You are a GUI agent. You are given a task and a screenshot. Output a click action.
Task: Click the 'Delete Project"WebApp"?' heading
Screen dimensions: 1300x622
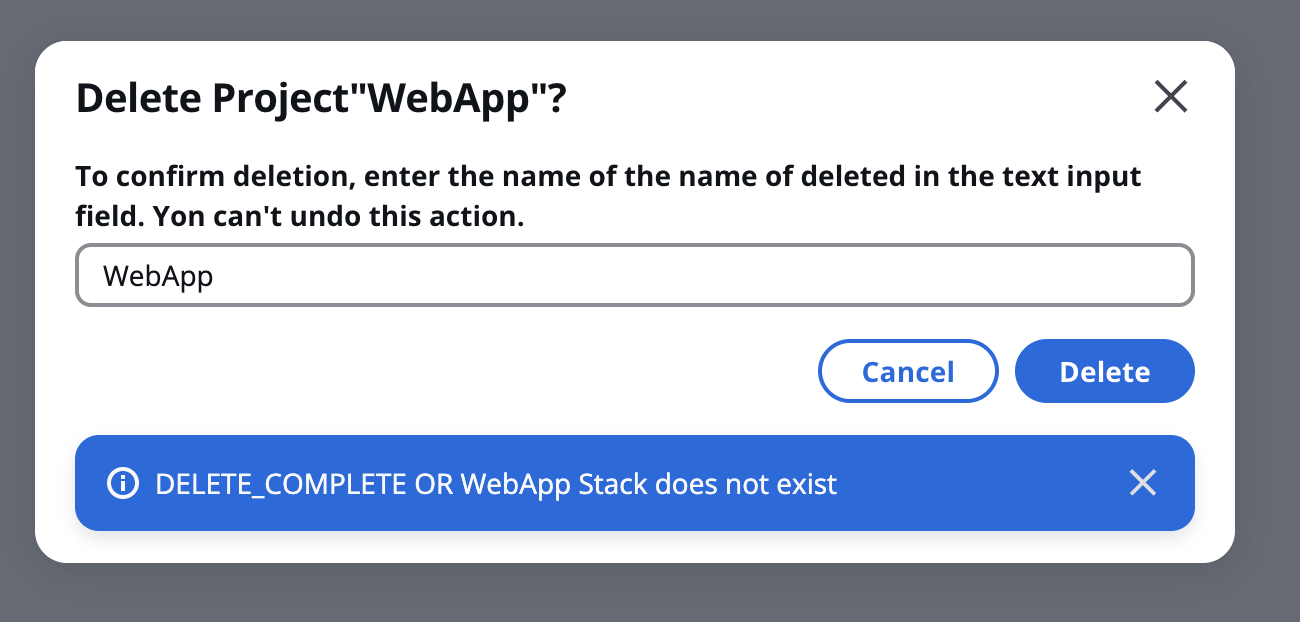(x=322, y=99)
